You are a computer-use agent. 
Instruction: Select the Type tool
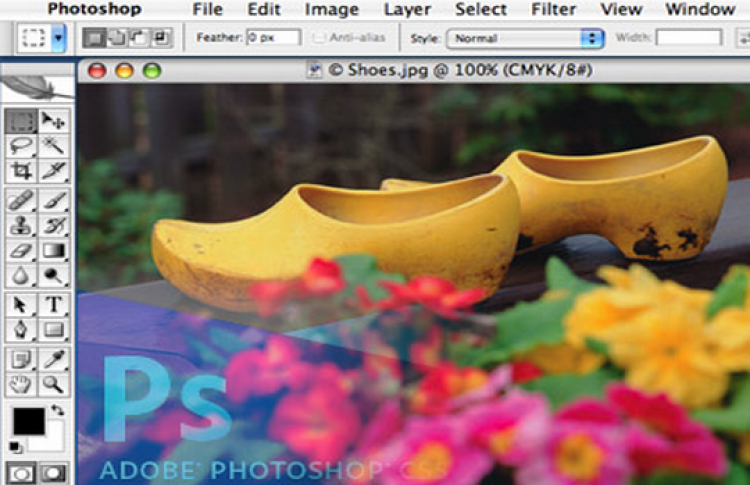(x=54, y=305)
